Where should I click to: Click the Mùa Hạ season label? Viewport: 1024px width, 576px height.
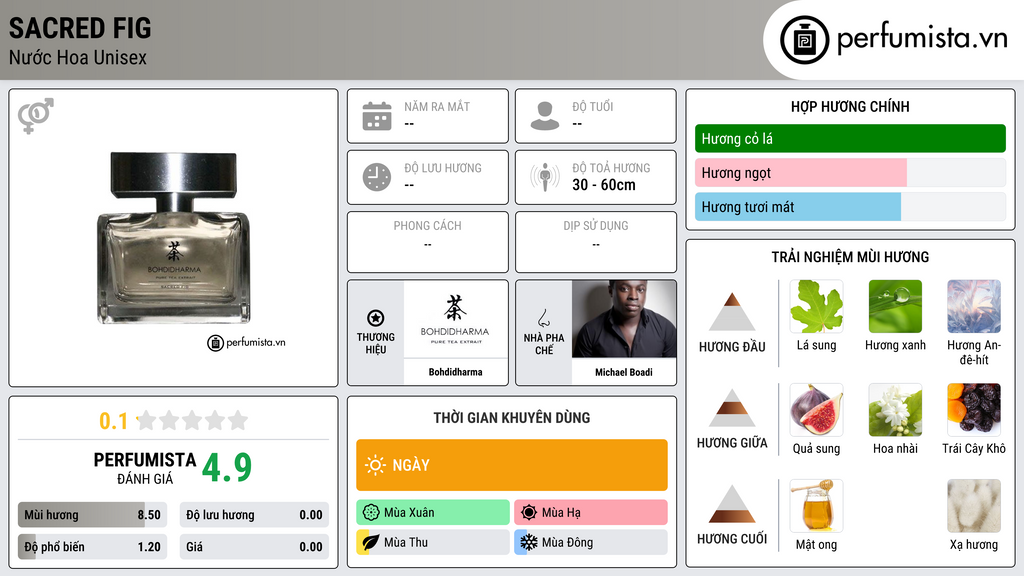tap(561, 513)
